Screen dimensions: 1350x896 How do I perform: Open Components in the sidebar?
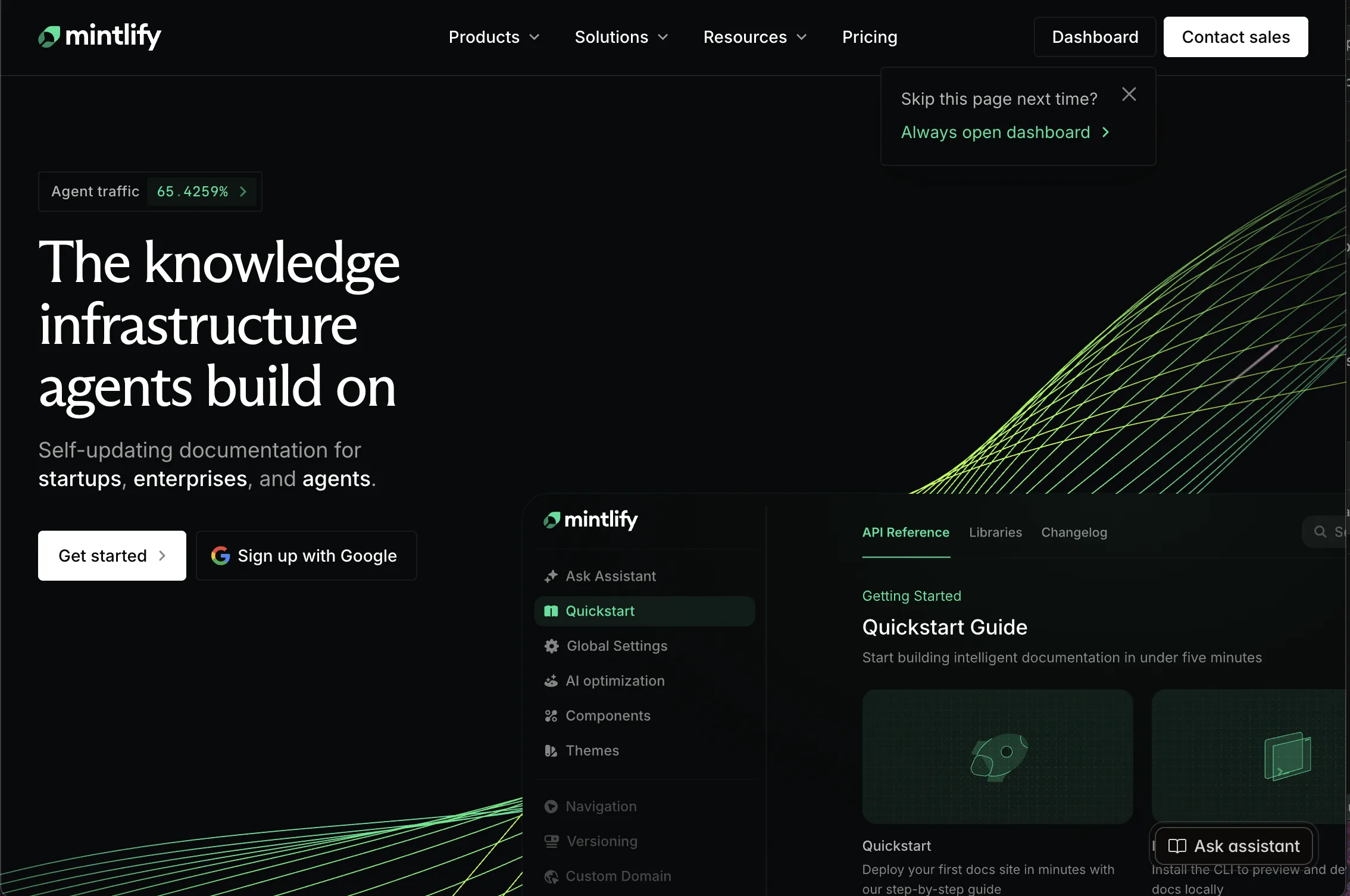tap(645, 716)
